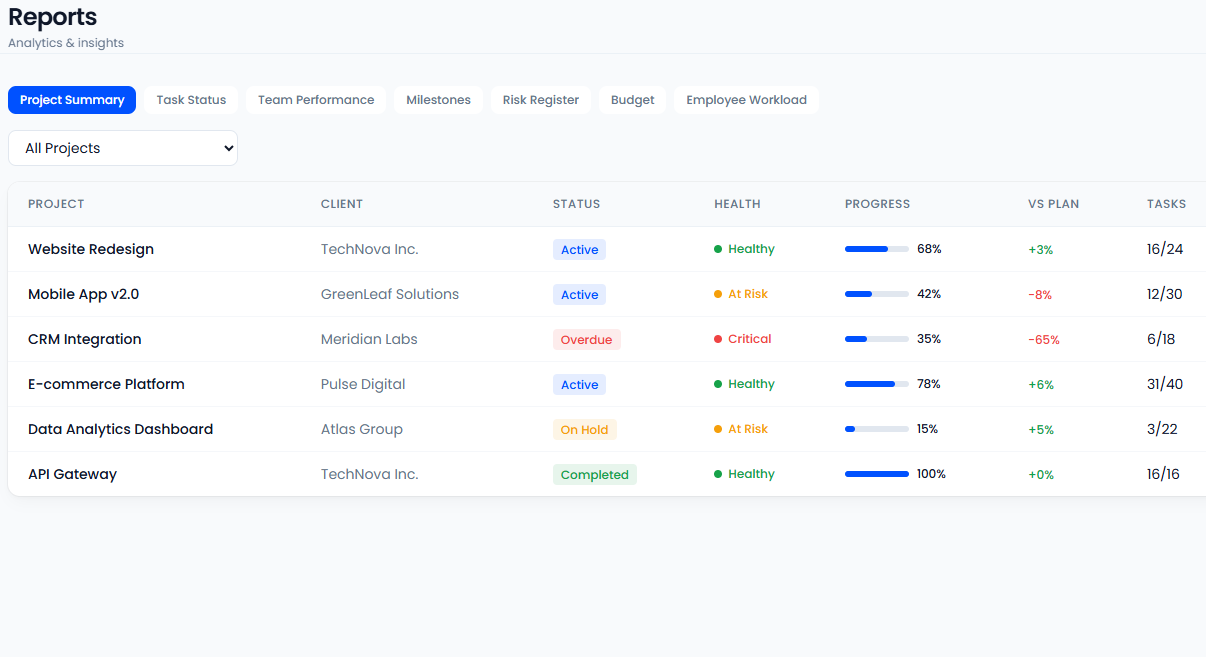
Task: Select the Team Performance tab
Action: tap(316, 99)
